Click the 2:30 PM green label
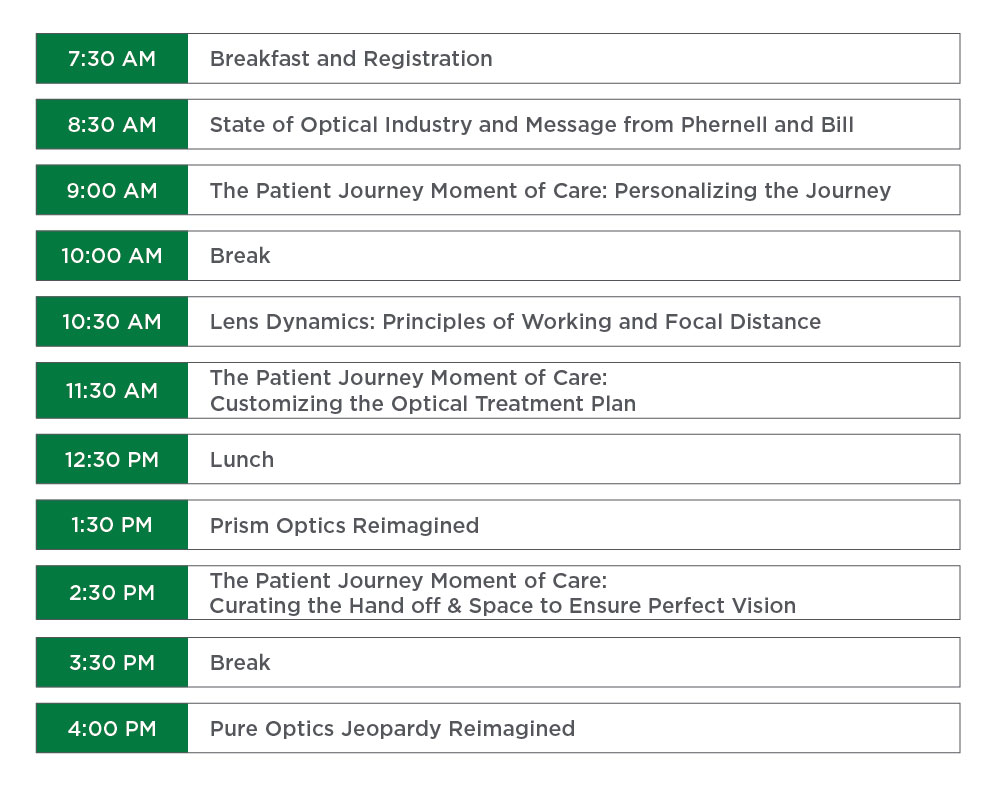 112,593
